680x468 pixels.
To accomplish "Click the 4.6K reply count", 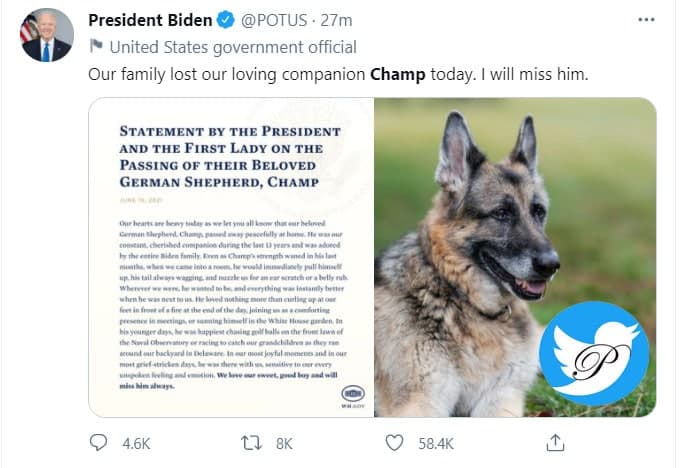I will (x=133, y=442).
